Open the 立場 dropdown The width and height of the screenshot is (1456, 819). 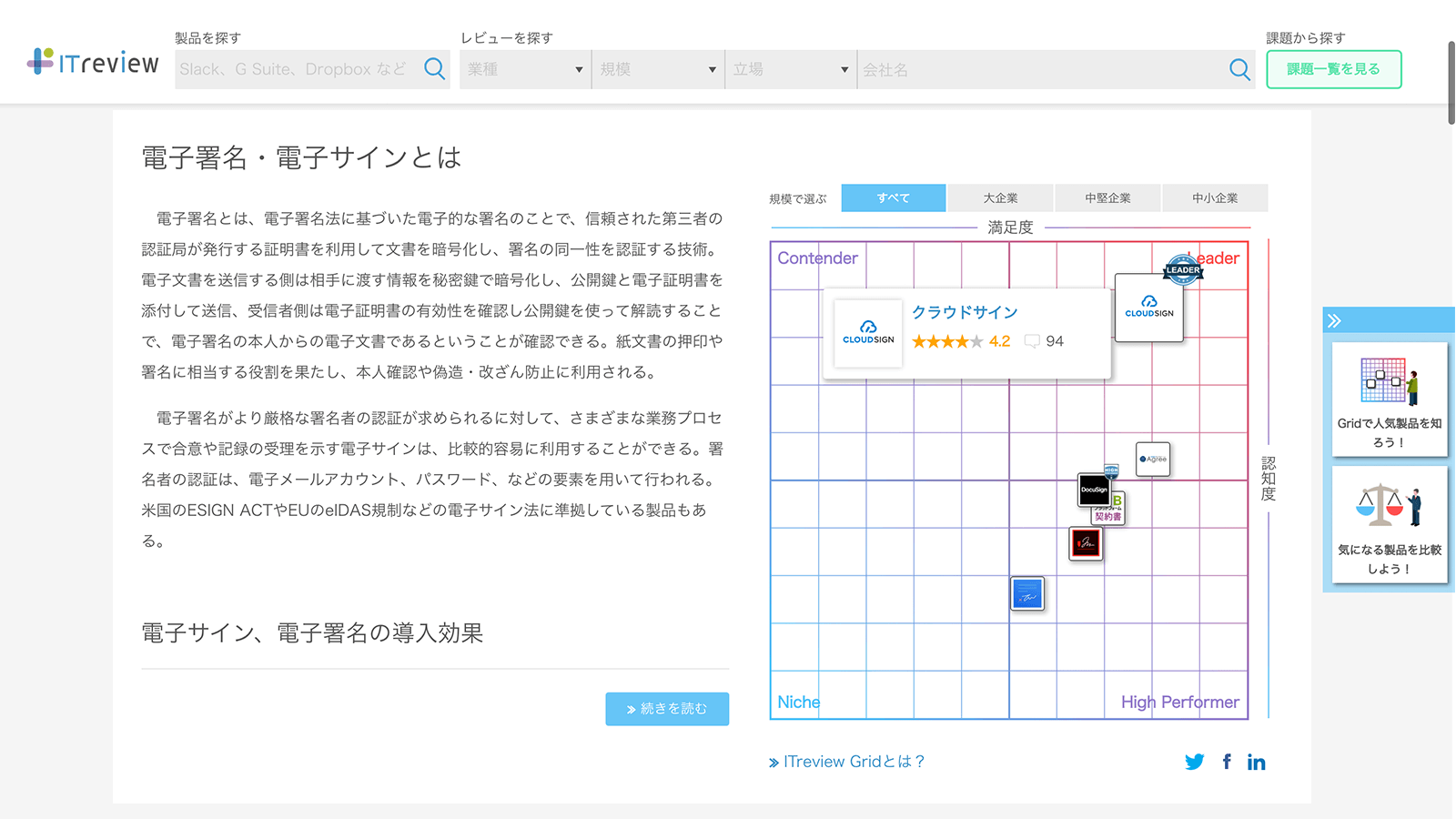[791, 69]
